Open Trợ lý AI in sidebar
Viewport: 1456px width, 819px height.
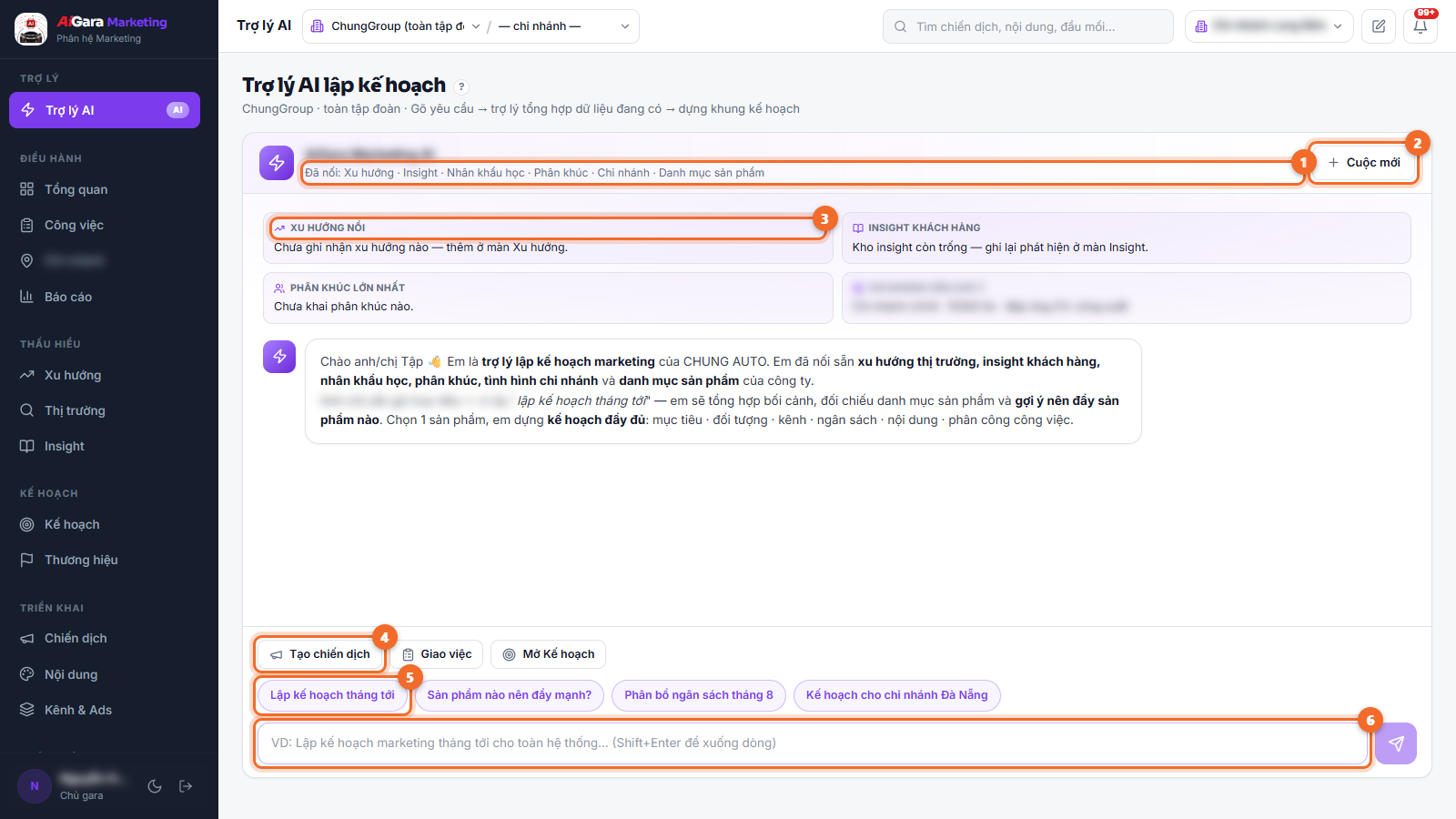point(105,110)
